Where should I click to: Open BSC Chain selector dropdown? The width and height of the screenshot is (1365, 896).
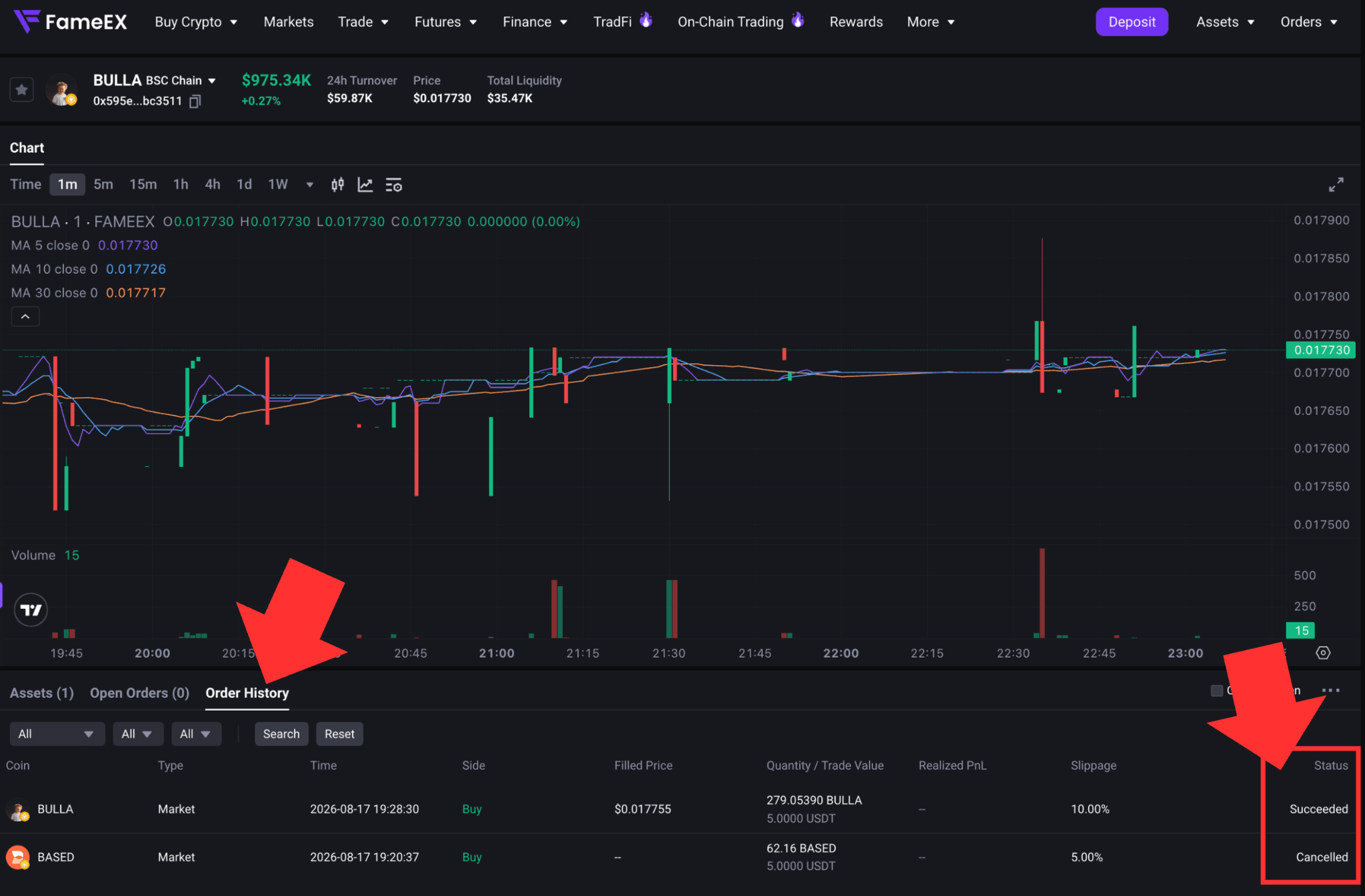[x=181, y=81]
